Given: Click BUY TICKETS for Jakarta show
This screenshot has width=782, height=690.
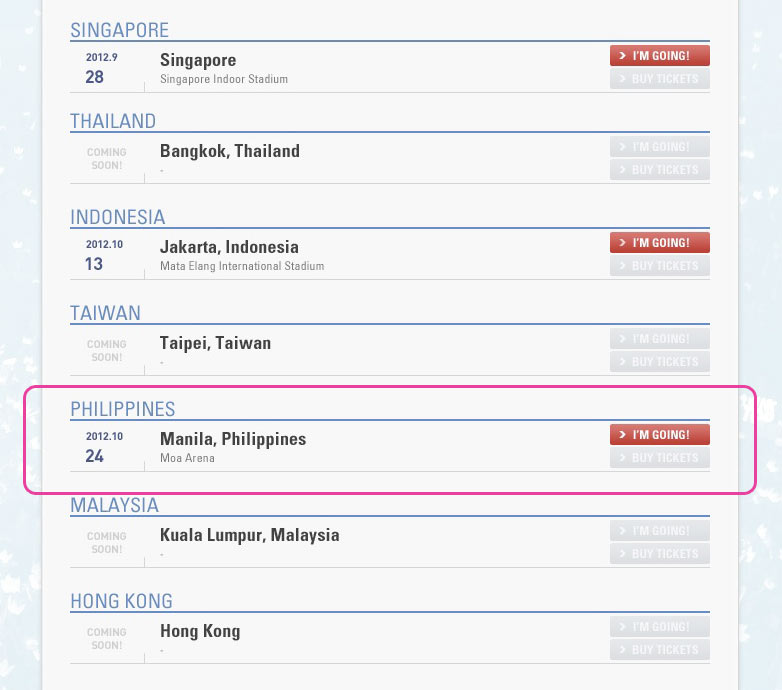Looking at the screenshot, I should (659, 266).
